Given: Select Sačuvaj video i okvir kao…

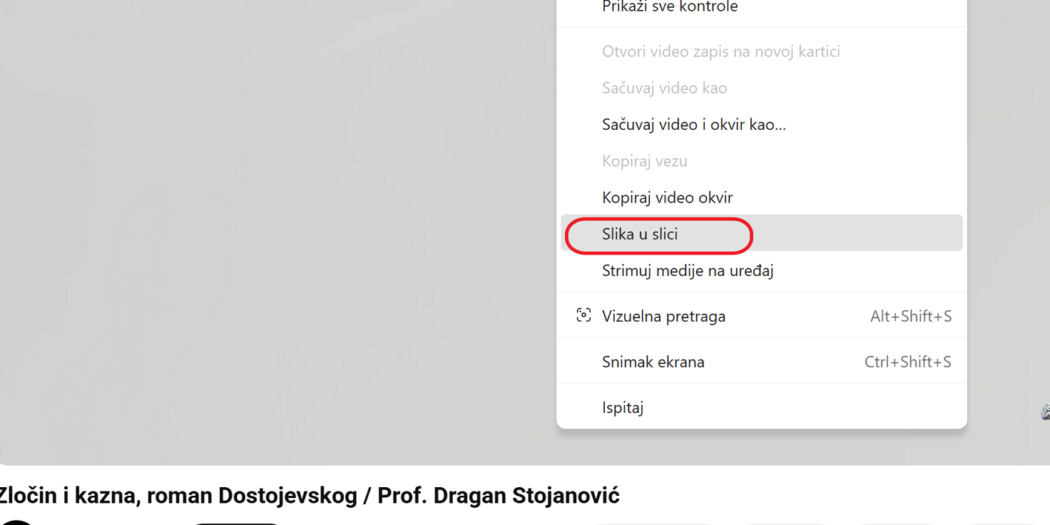Looking at the screenshot, I should pos(693,125).
